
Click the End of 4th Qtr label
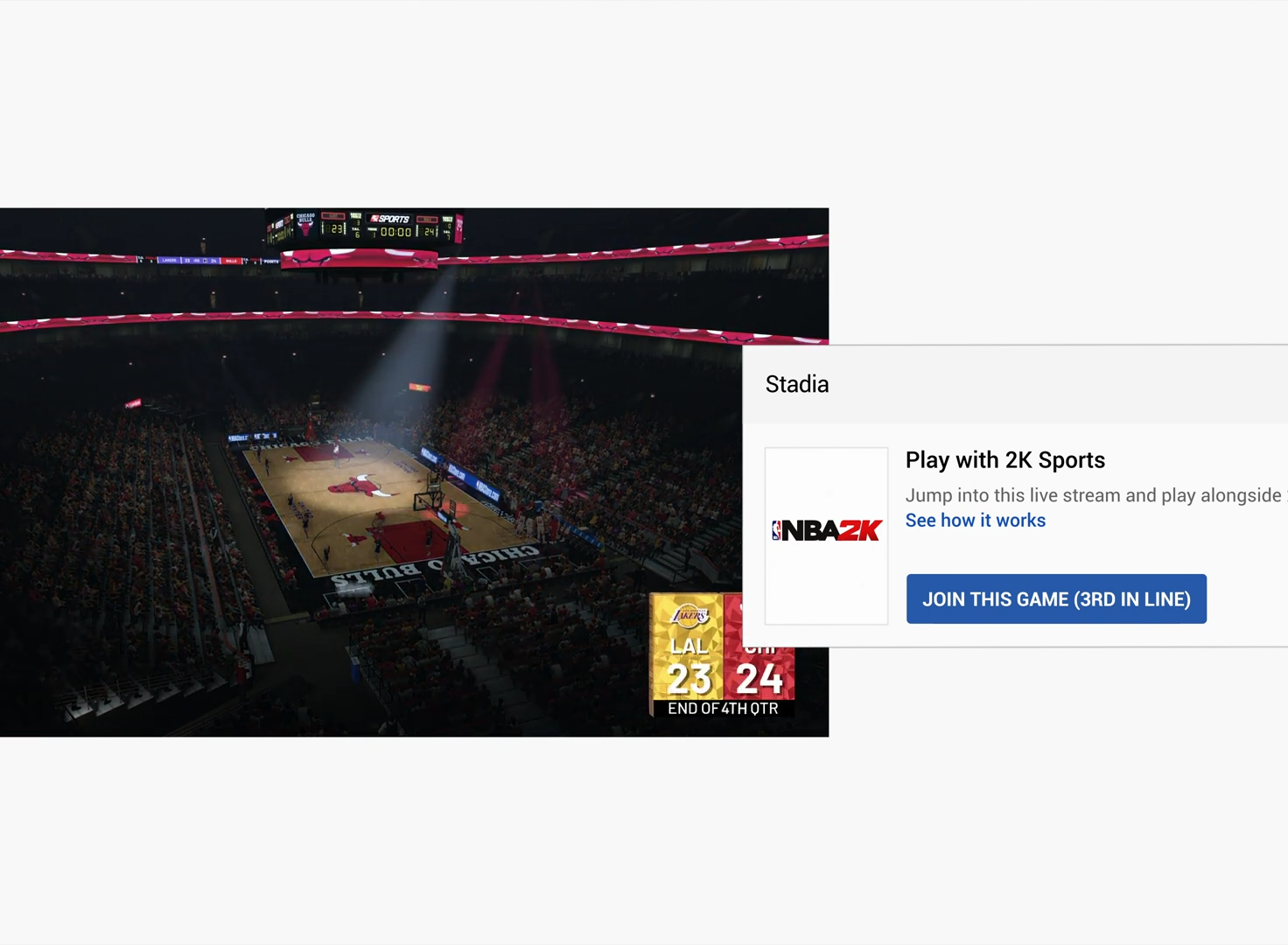(x=723, y=709)
